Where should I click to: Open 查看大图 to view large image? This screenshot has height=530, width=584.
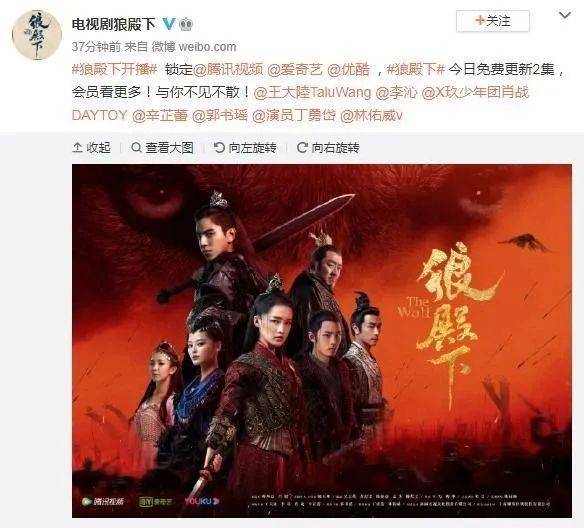pyautogui.click(x=162, y=148)
